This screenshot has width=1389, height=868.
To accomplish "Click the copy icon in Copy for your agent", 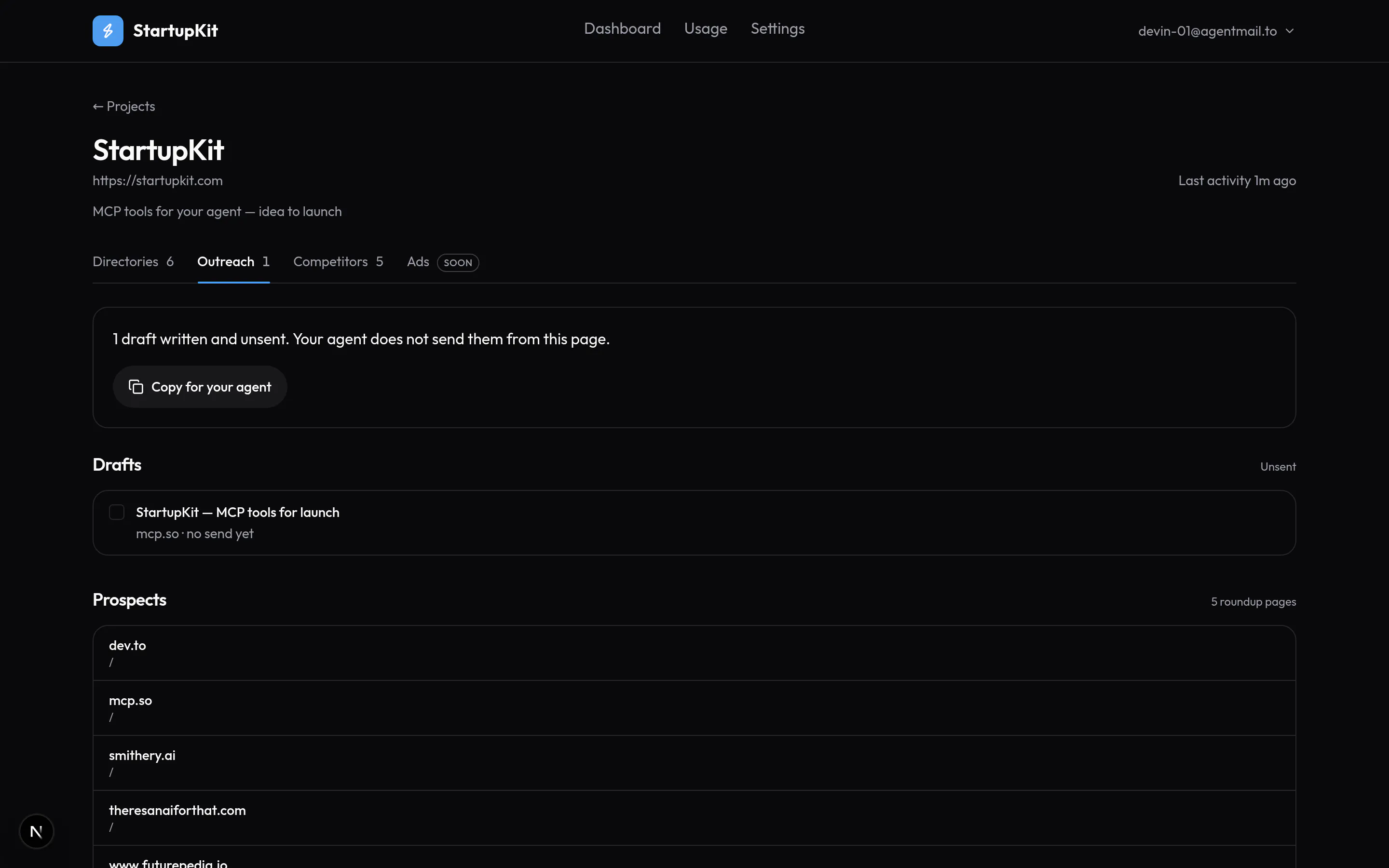I will pos(136,387).
